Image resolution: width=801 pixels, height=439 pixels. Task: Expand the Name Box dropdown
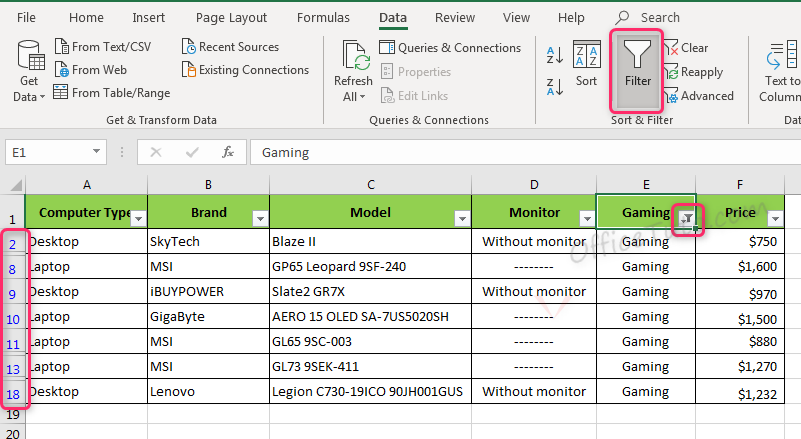point(96,152)
